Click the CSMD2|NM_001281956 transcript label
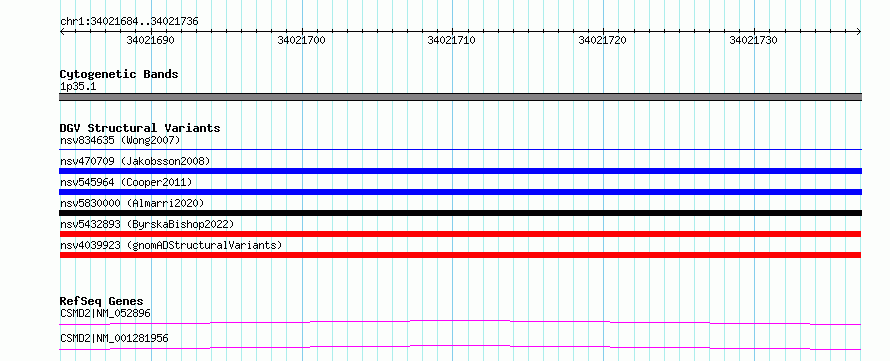 click(x=114, y=339)
